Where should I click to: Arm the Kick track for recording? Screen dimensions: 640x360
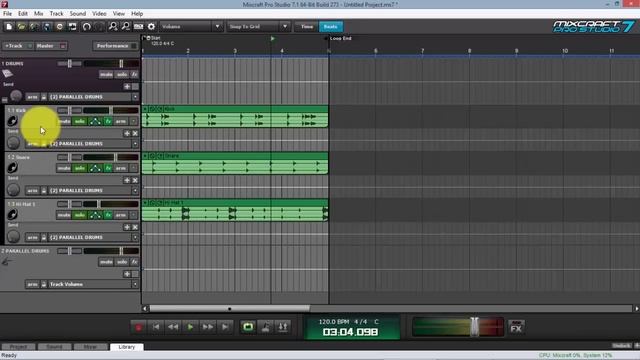coord(121,121)
